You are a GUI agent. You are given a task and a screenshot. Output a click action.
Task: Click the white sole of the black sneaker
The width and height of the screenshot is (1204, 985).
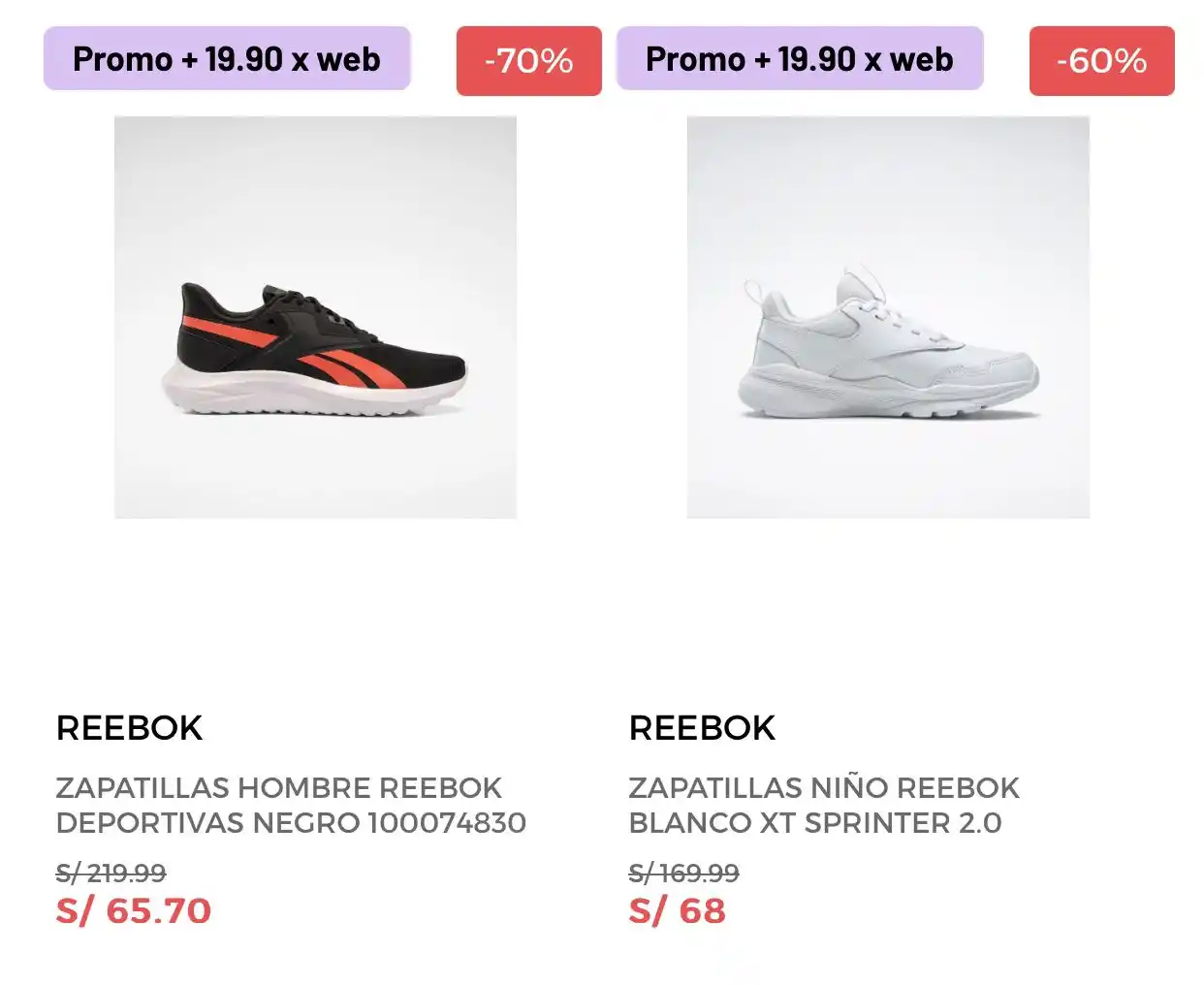pyautogui.click(x=310, y=396)
